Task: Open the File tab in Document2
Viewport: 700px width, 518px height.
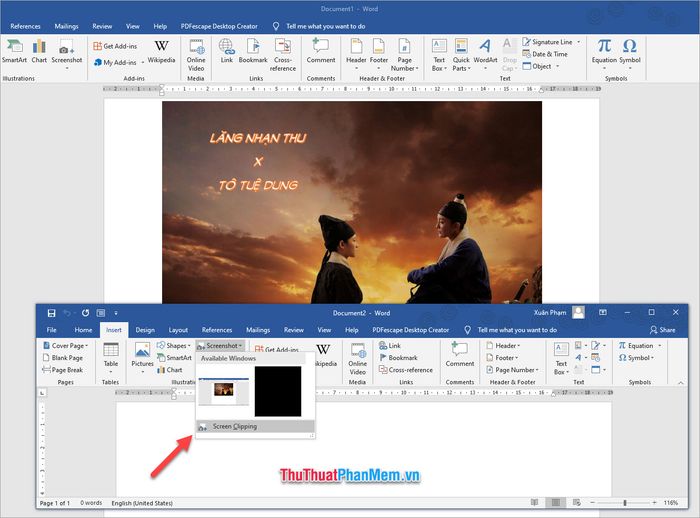Action: coord(52,330)
